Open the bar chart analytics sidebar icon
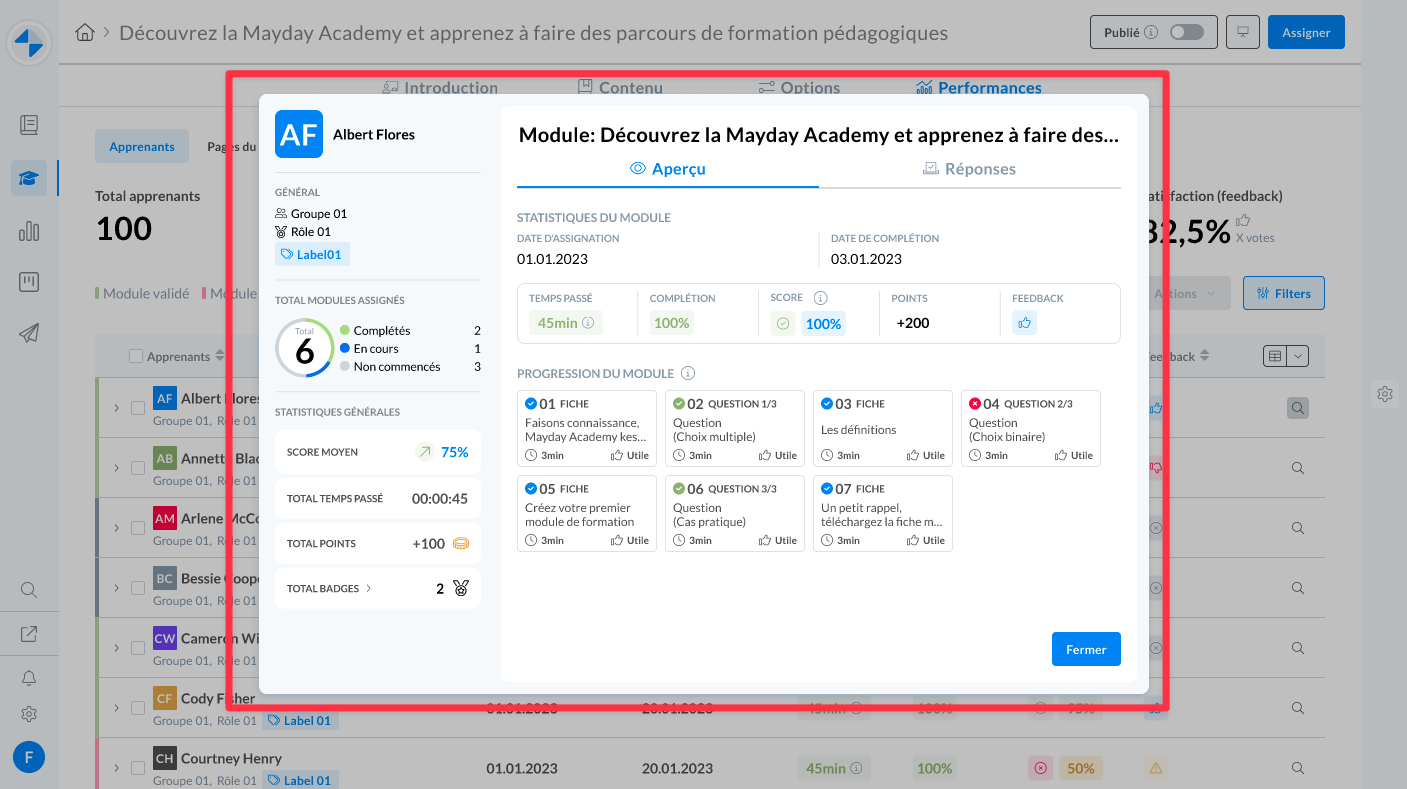 [29, 231]
